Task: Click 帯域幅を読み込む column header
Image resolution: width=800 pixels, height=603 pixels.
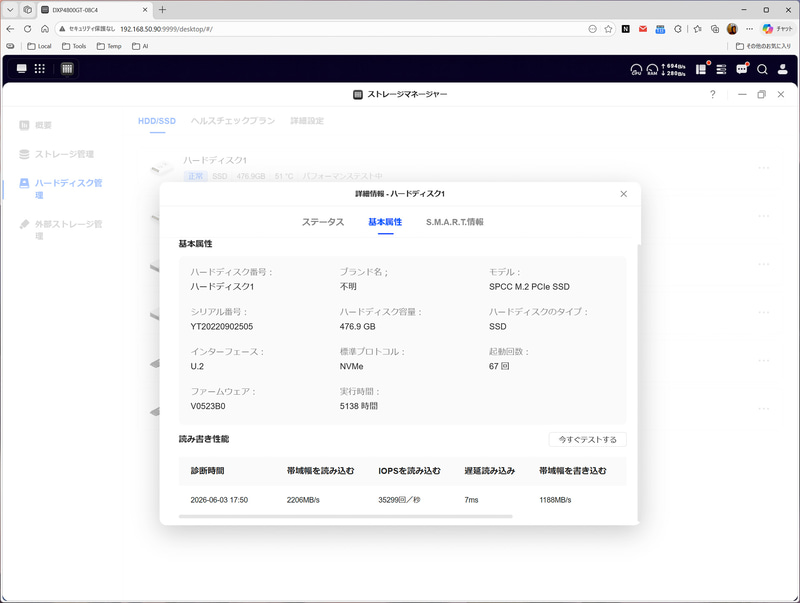Action: pos(320,470)
